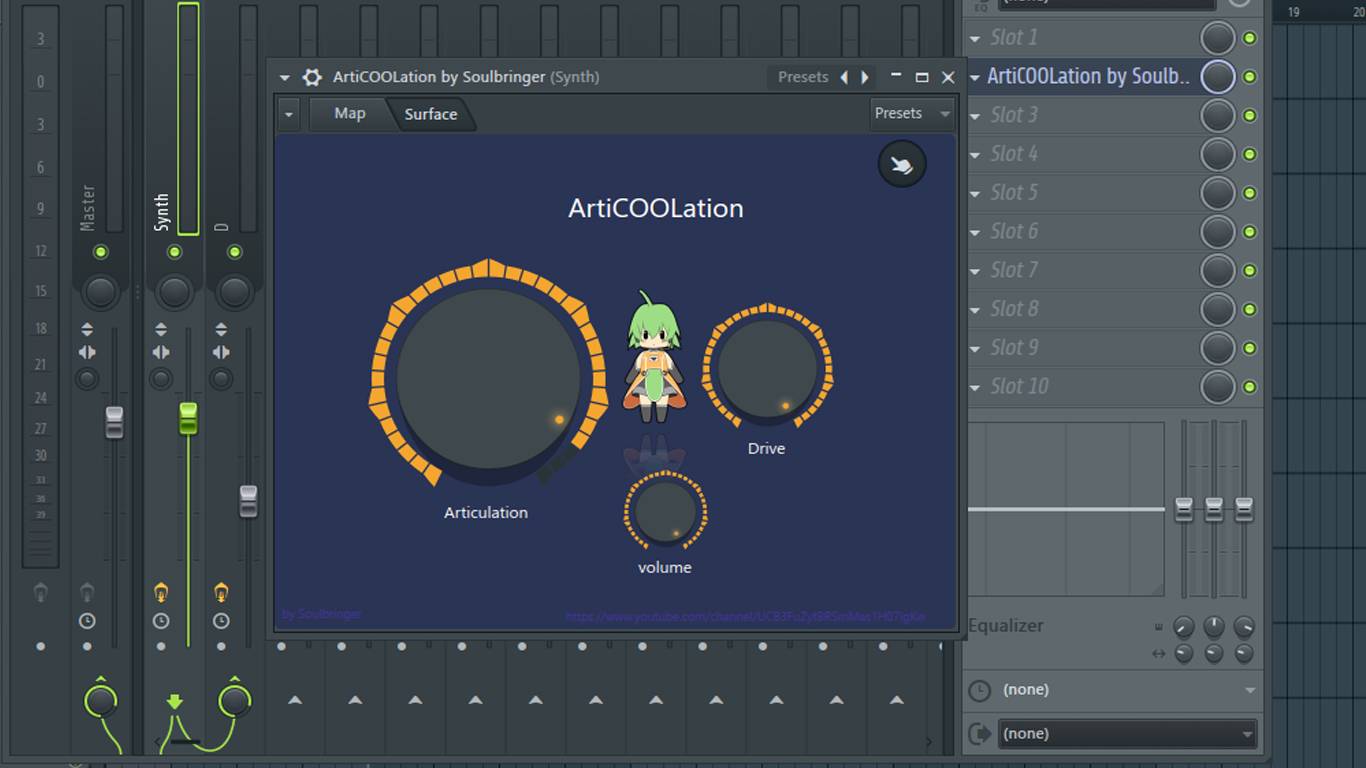Open the Slot 1 menu arrow
1366x768 pixels.
click(975, 38)
